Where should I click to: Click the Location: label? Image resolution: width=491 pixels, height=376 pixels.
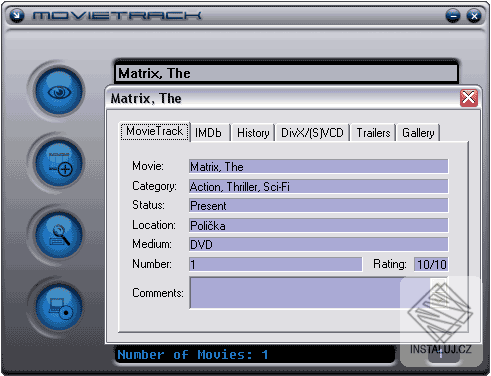click(154, 225)
